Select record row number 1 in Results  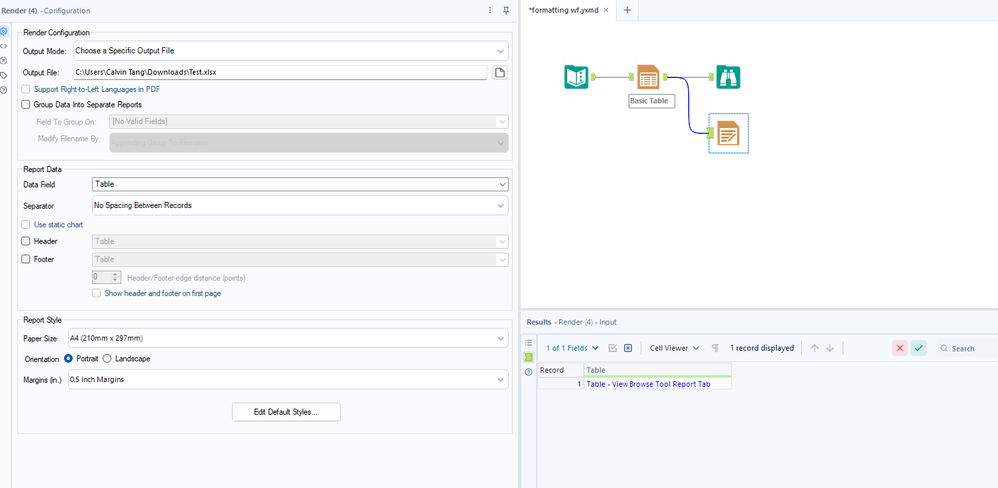[x=560, y=384]
